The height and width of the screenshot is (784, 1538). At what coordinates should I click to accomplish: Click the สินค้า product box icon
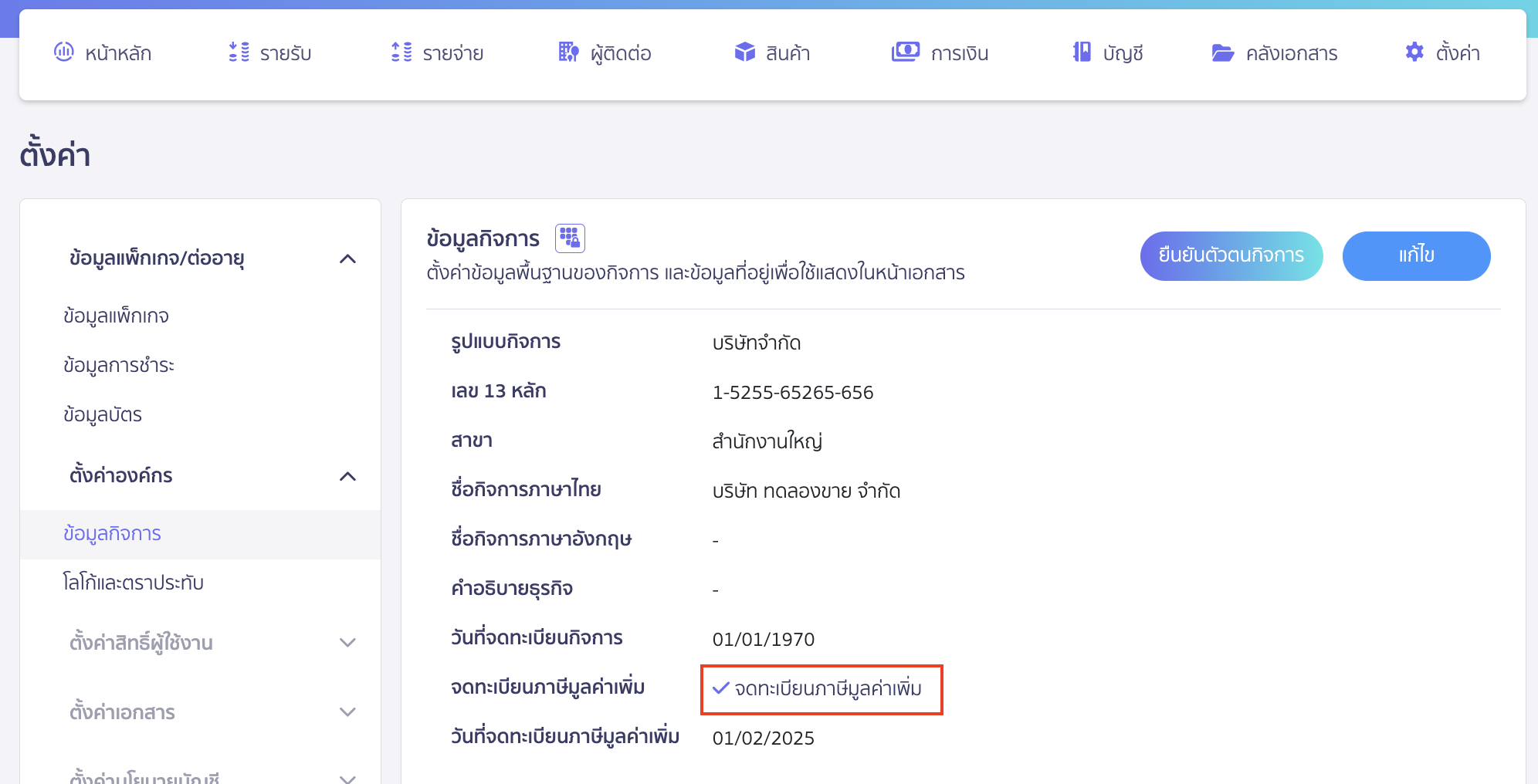pos(744,52)
